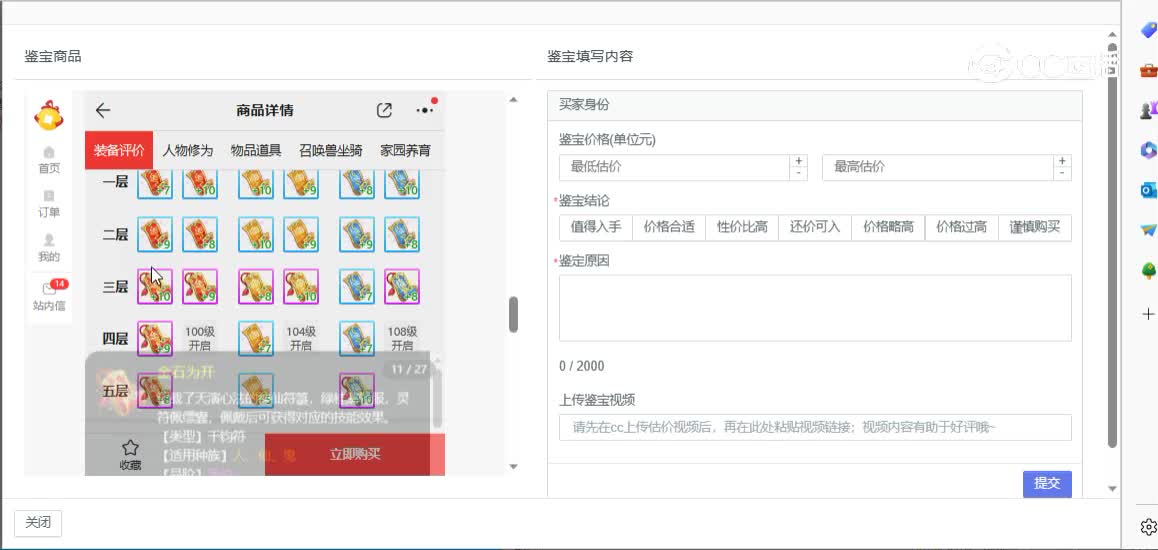Screen dimensions: 1158x550
Task: Open the blue shopping tag icon in browser sidebar
Action: [1148, 30]
